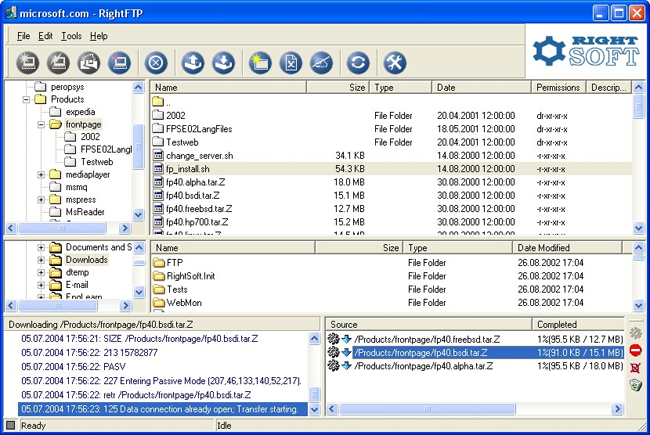Click the Completed queue column header
Image resolution: width=650 pixels, height=435 pixels.
tap(578, 324)
